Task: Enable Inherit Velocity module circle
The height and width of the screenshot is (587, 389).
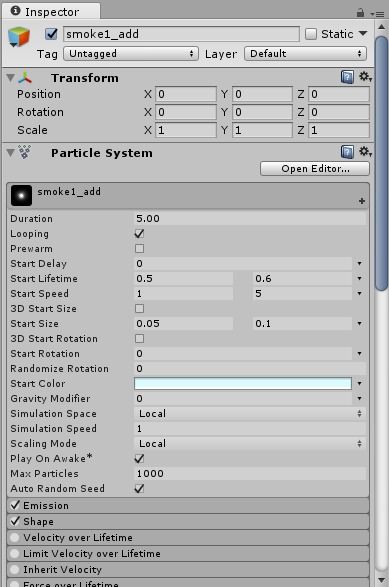Action: (15, 569)
